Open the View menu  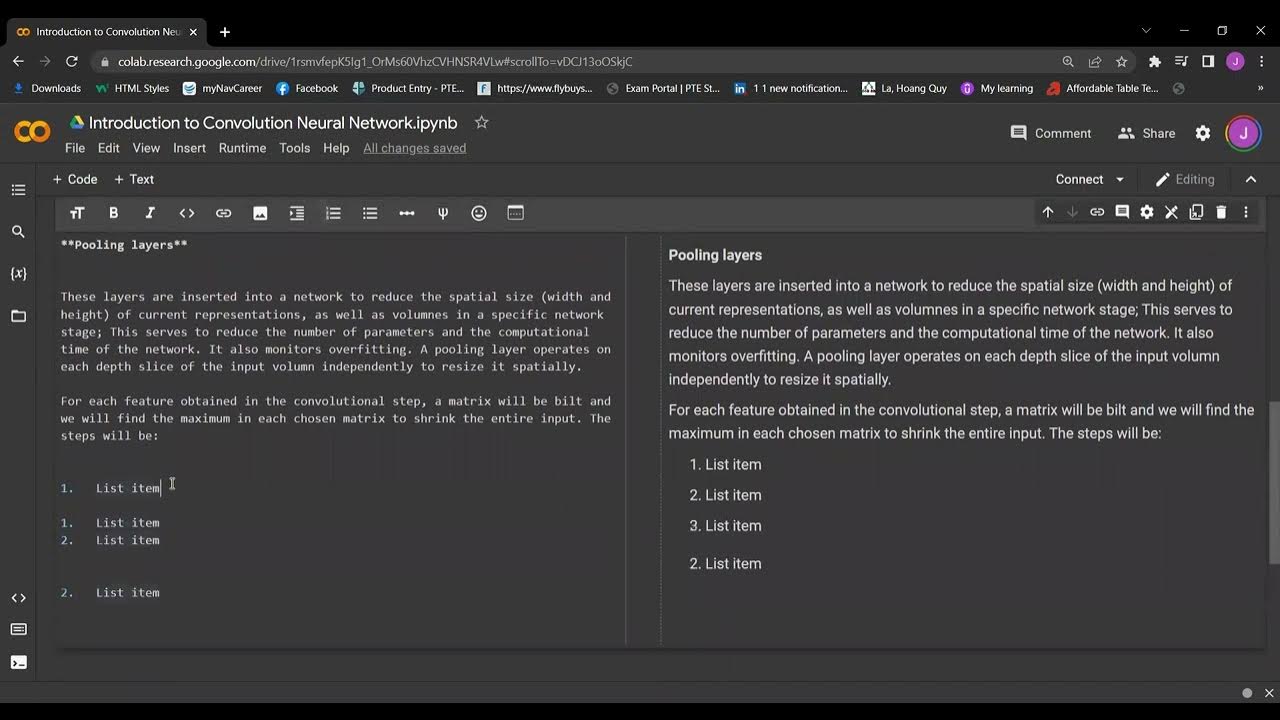(x=146, y=148)
